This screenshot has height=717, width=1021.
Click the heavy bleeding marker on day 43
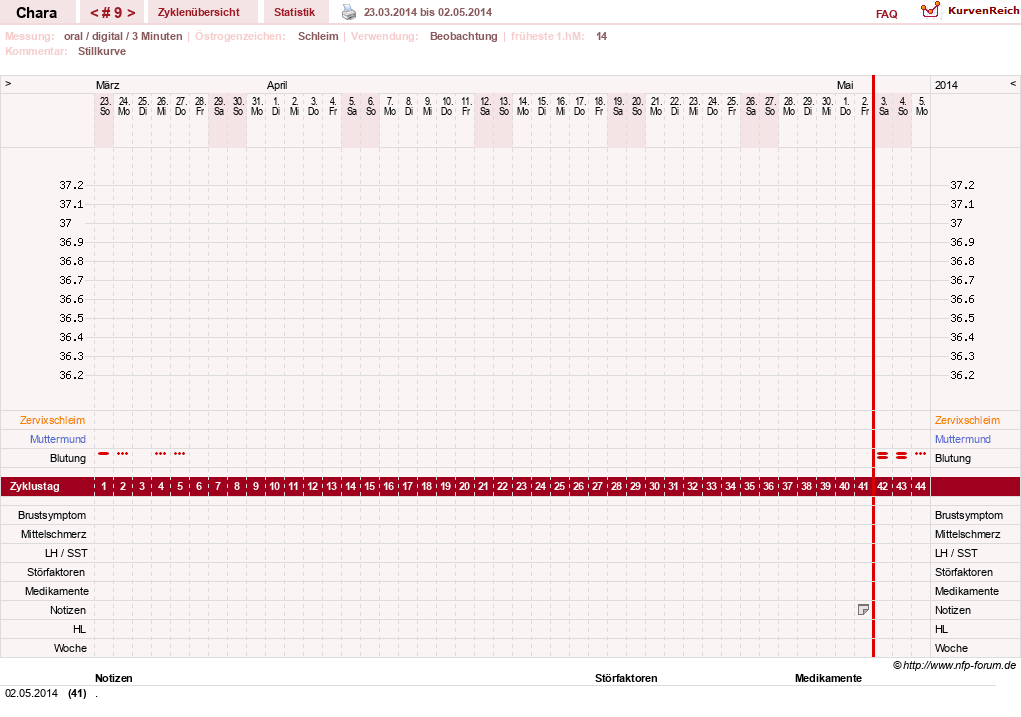point(901,456)
